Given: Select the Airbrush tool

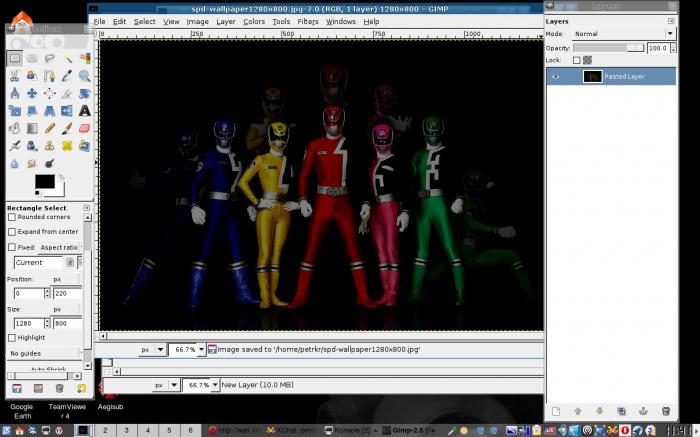Looking at the screenshot, I should (15, 146).
